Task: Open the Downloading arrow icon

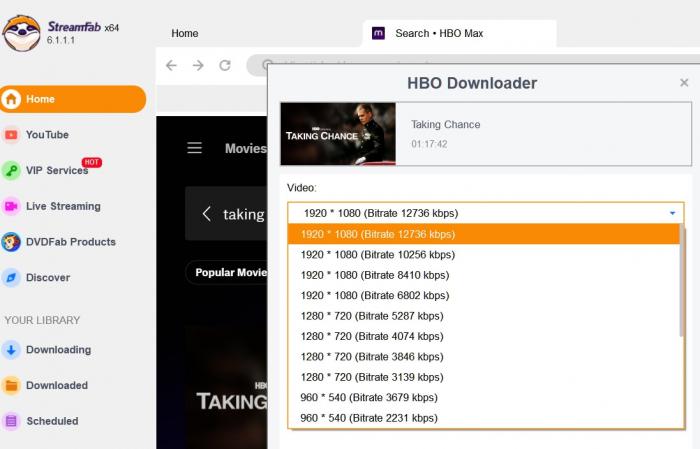Action: (12, 350)
